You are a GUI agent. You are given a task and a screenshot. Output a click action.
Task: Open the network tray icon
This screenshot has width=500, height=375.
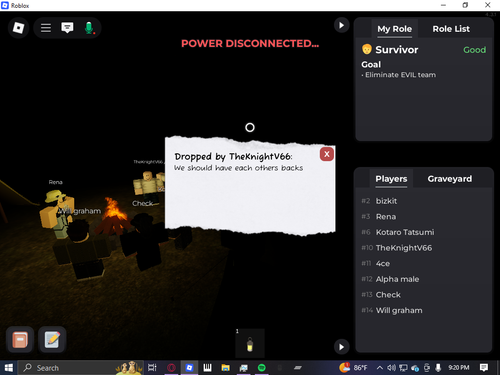tap(403, 368)
